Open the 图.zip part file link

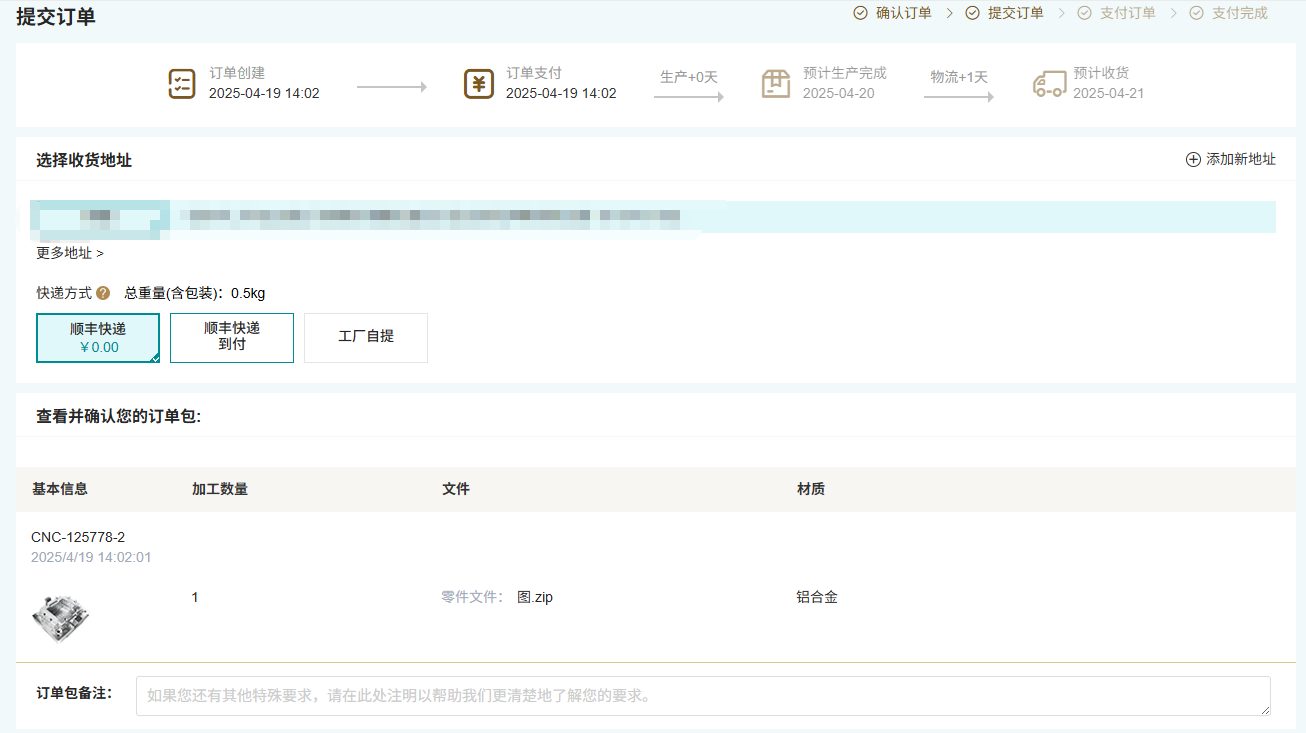pyautogui.click(x=535, y=597)
